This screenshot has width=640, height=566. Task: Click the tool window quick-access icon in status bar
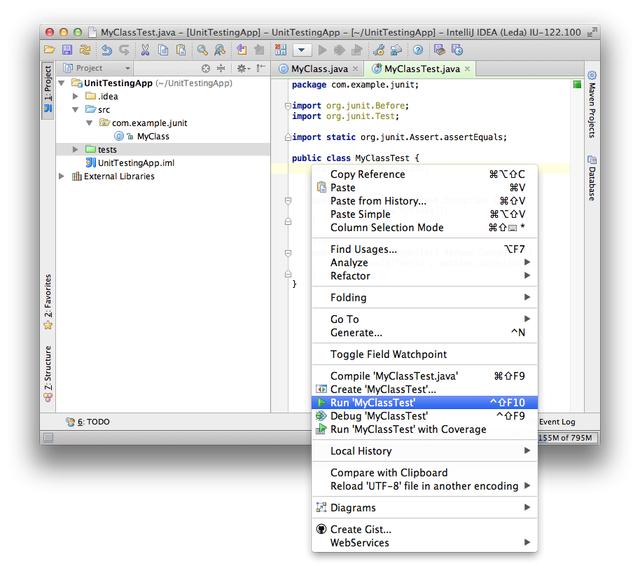(48, 438)
